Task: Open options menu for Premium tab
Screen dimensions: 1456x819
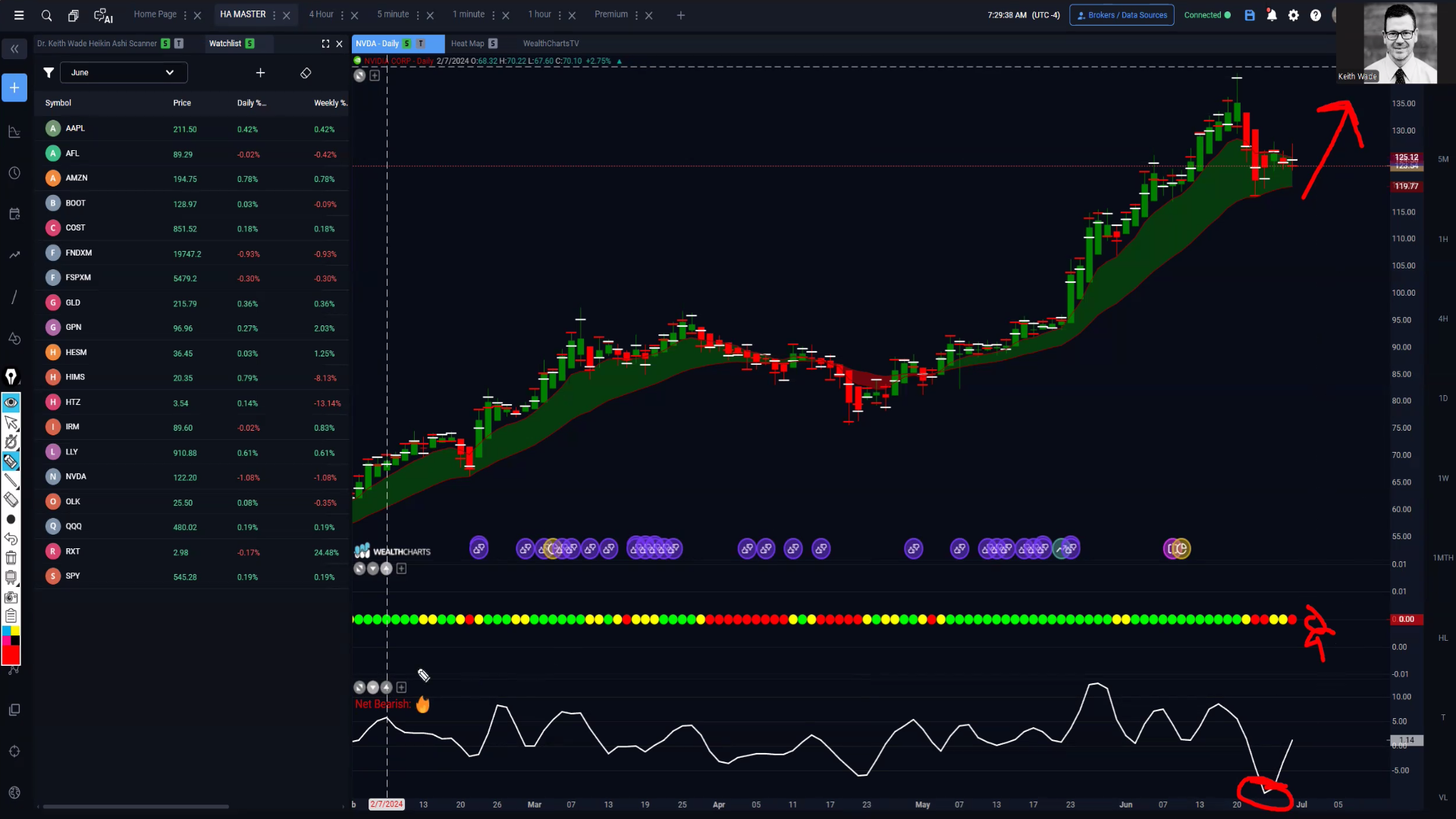Action: (x=636, y=15)
